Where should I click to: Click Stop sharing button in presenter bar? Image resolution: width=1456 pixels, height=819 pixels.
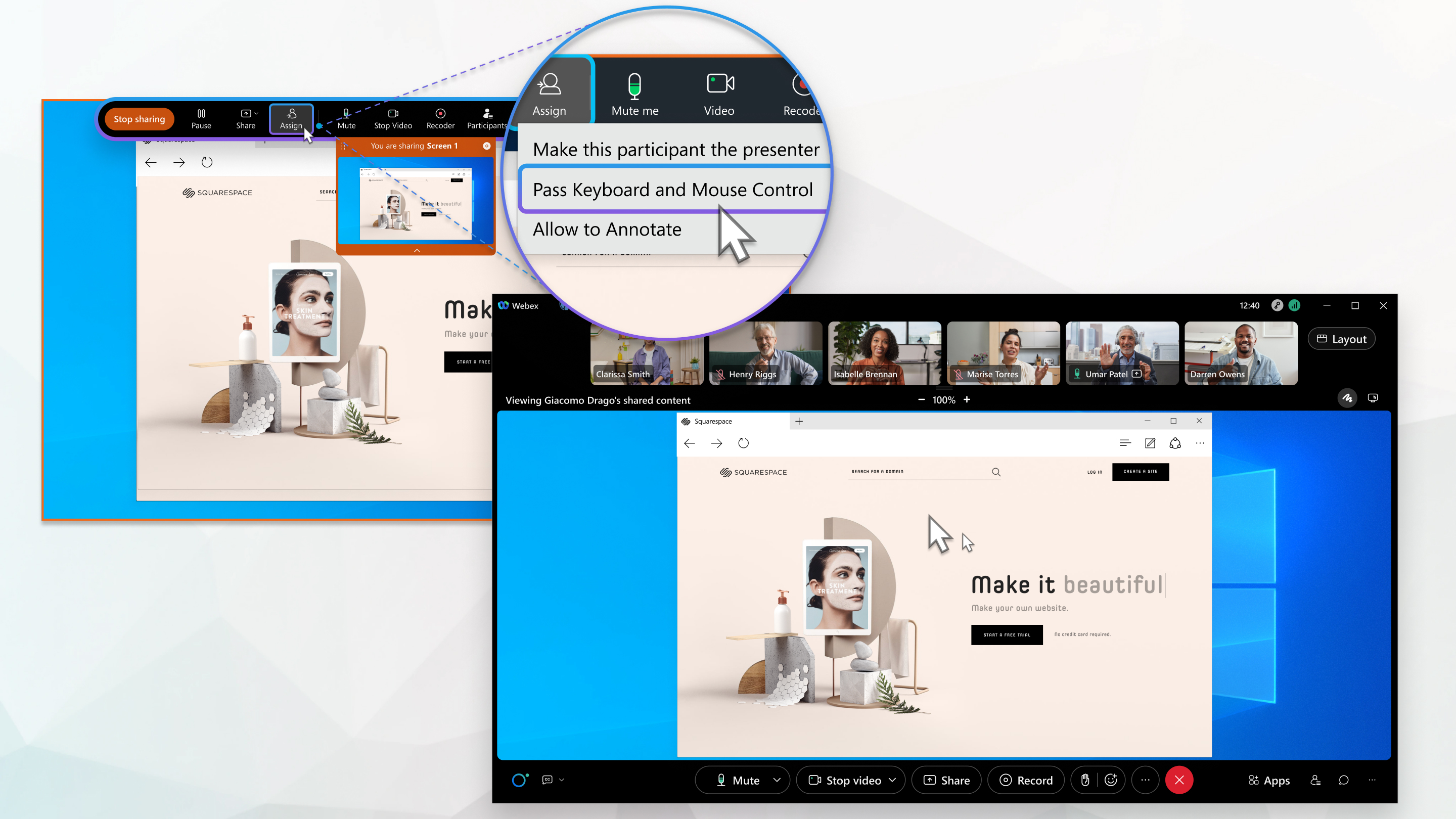[139, 119]
